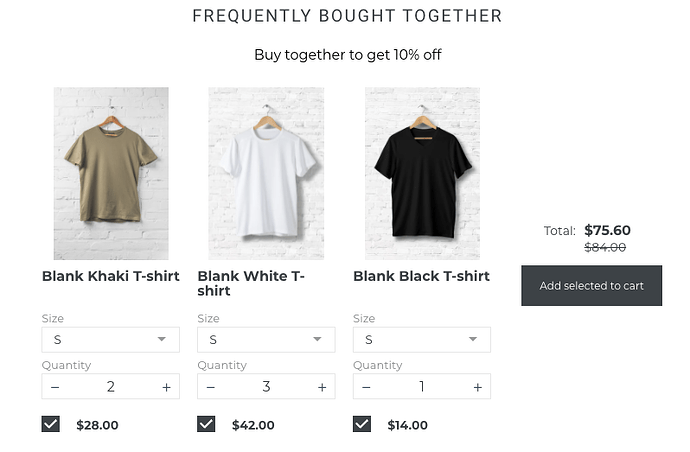Expand the Size dropdown for White T-shirt

[x=266, y=340]
